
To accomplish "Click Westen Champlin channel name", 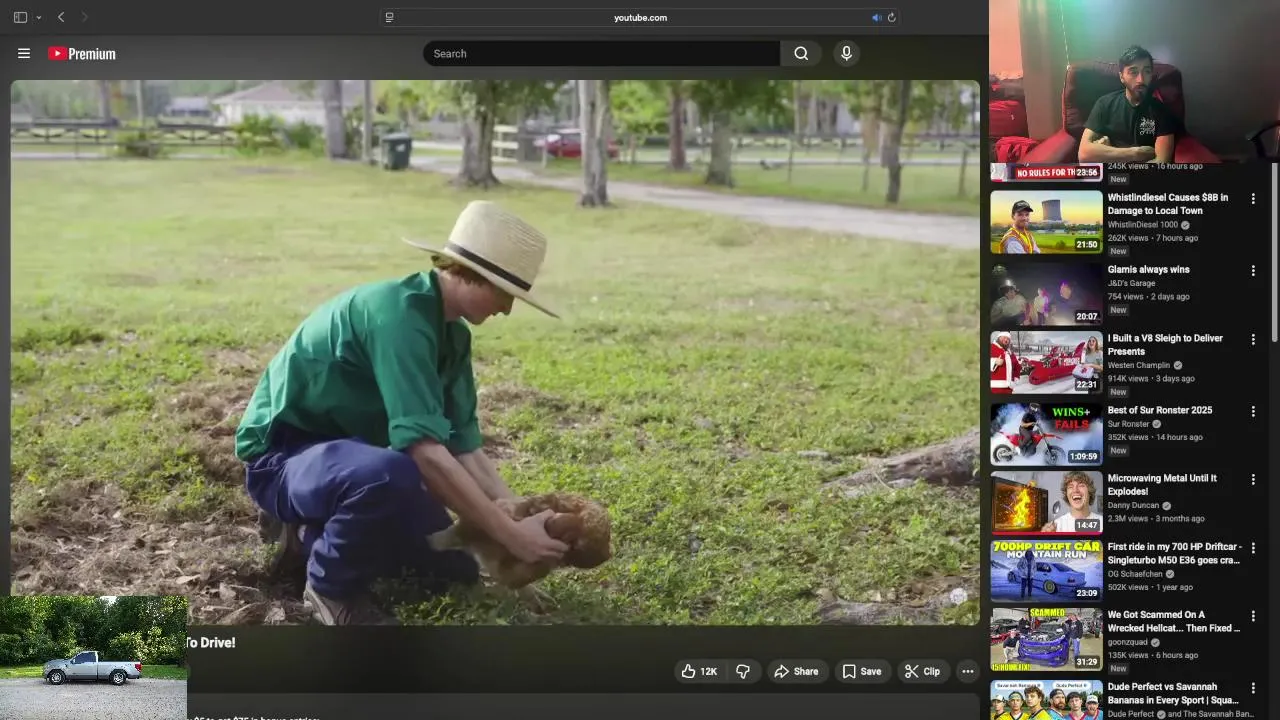I will point(1138,365).
